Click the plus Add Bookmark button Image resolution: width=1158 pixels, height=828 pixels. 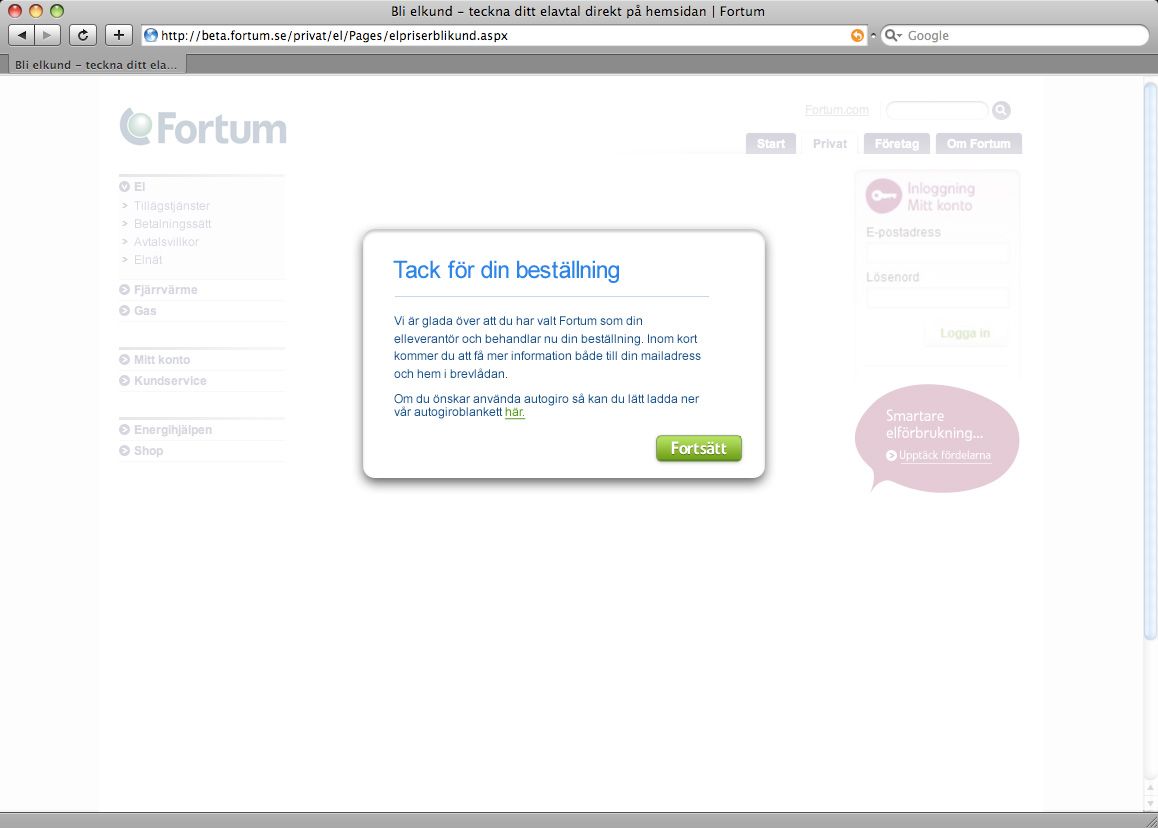[x=118, y=35]
